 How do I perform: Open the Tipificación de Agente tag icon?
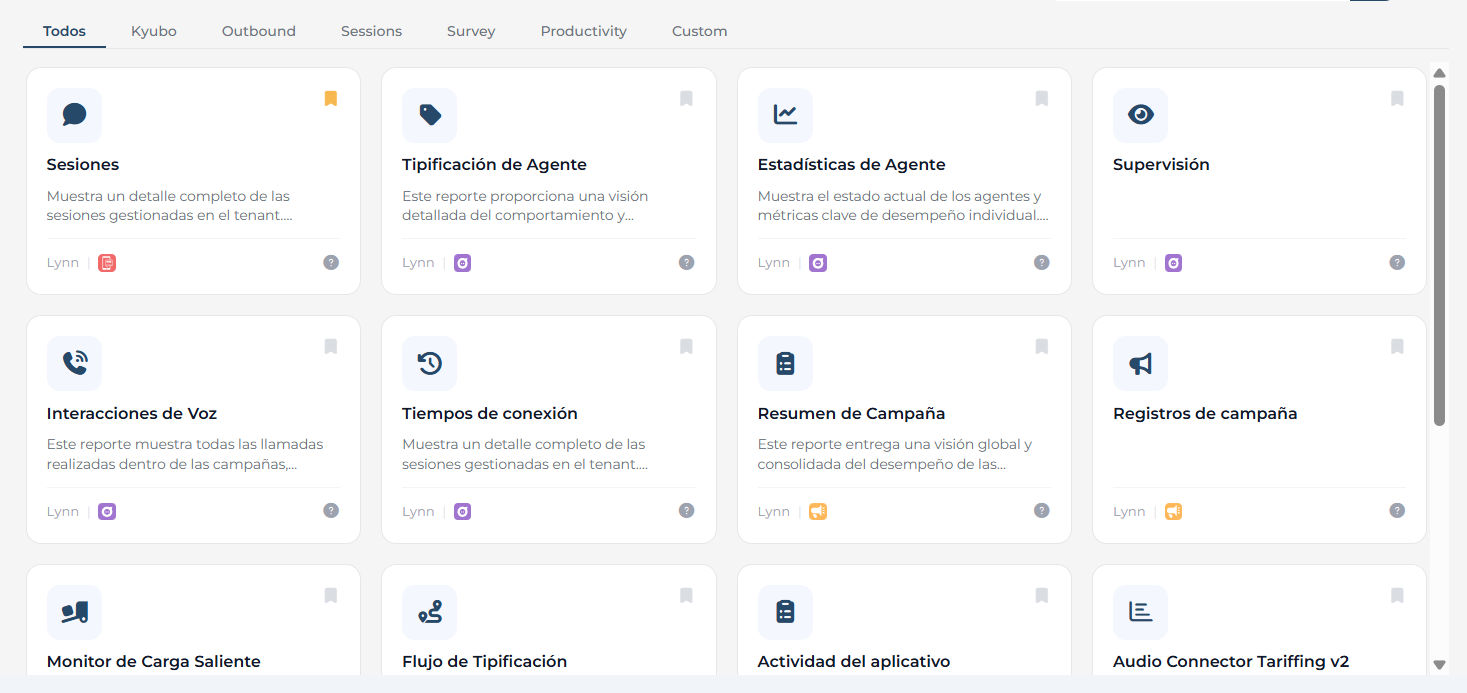[x=430, y=115]
